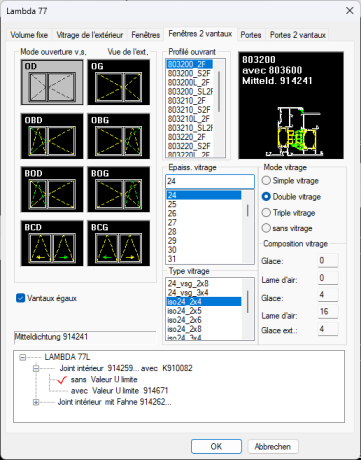Image resolution: width=361 pixels, height=460 pixels.
Task: Collapse Joint intérieur 914259 tree node
Action: [x=36, y=368]
